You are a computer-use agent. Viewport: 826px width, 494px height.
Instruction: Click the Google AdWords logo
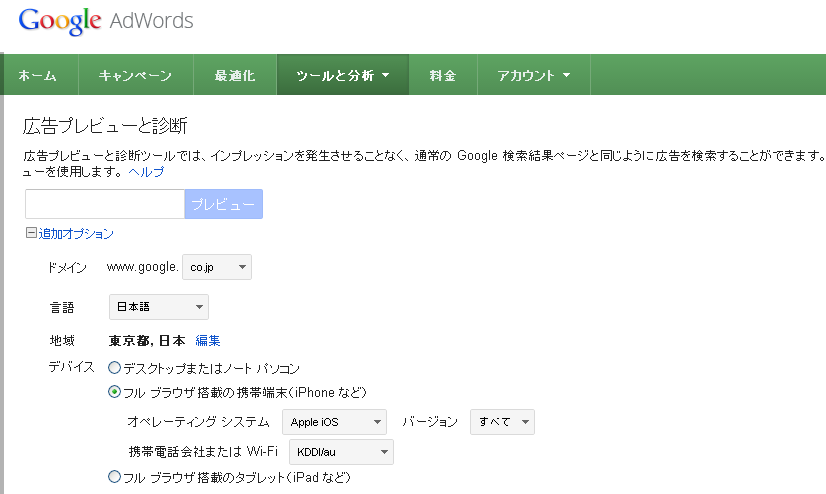pyautogui.click(x=106, y=22)
